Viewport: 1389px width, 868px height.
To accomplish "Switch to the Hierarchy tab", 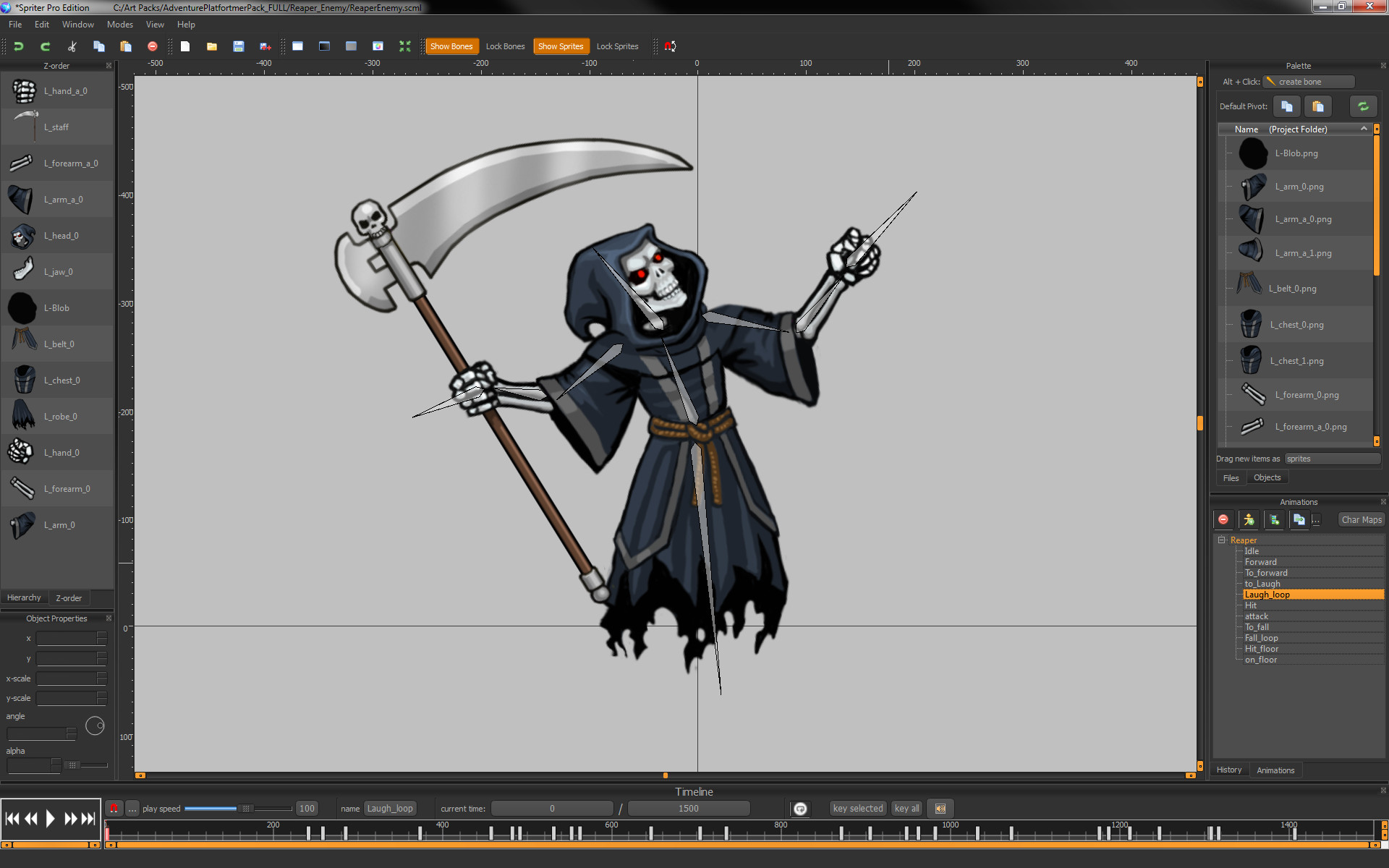I will (24, 597).
